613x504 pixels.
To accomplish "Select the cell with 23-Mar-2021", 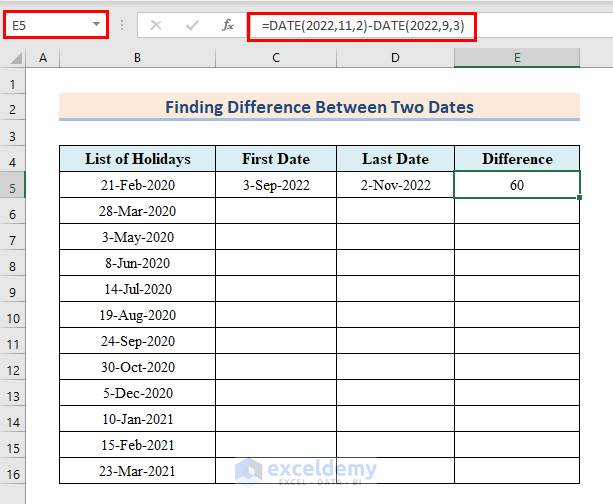I will tap(137, 471).
